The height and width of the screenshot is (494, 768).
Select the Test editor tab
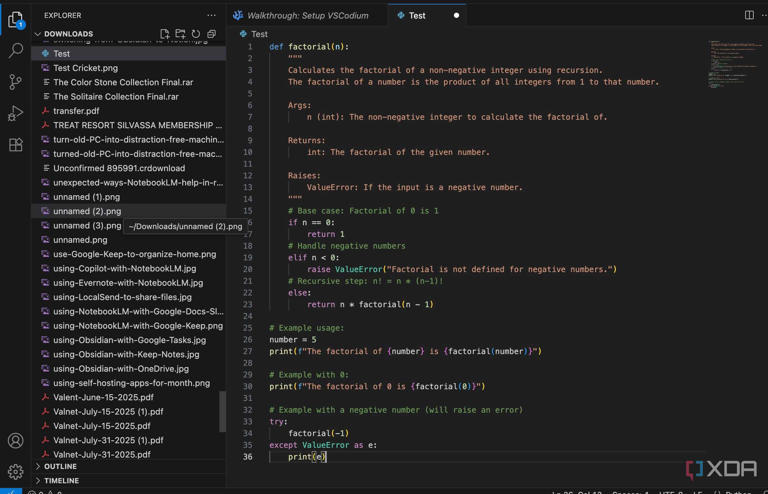pos(417,15)
